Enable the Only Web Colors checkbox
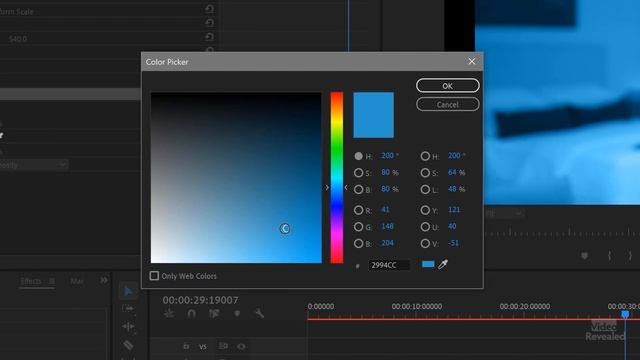Viewport: 640px width, 360px height. click(154, 276)
